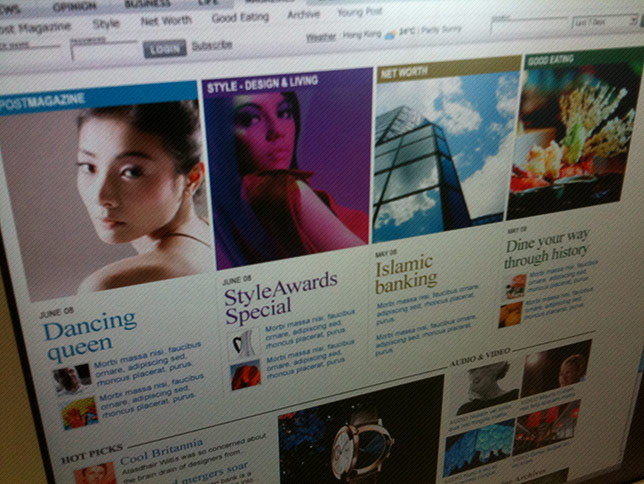
Task: Open the Archive navigation link
Action: pos(303,15)
